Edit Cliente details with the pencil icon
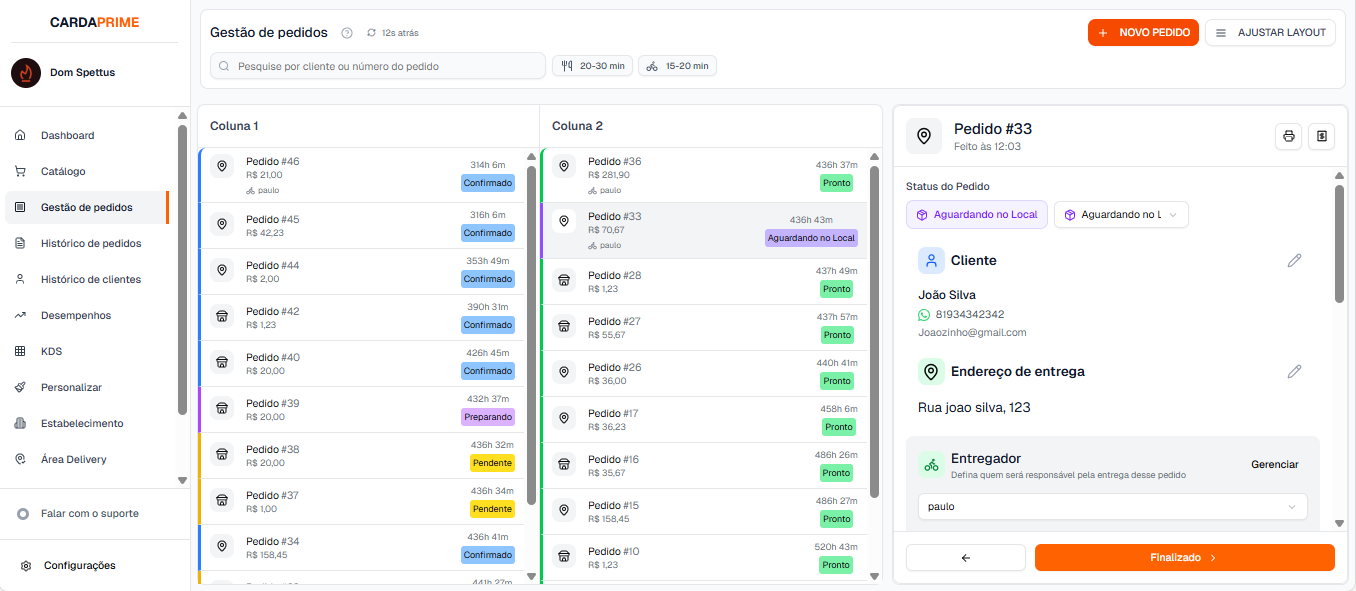Screen dimensions: 1356x591 coord(1294,260)
